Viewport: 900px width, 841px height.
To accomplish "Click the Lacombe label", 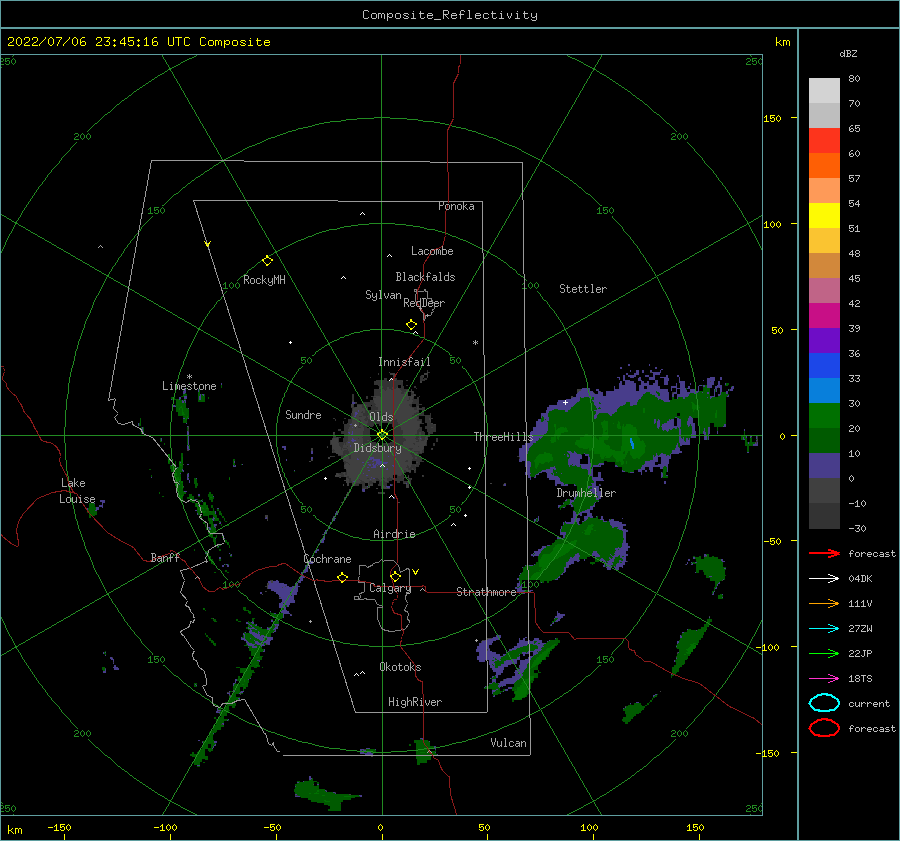I will (x=432, y=251).
